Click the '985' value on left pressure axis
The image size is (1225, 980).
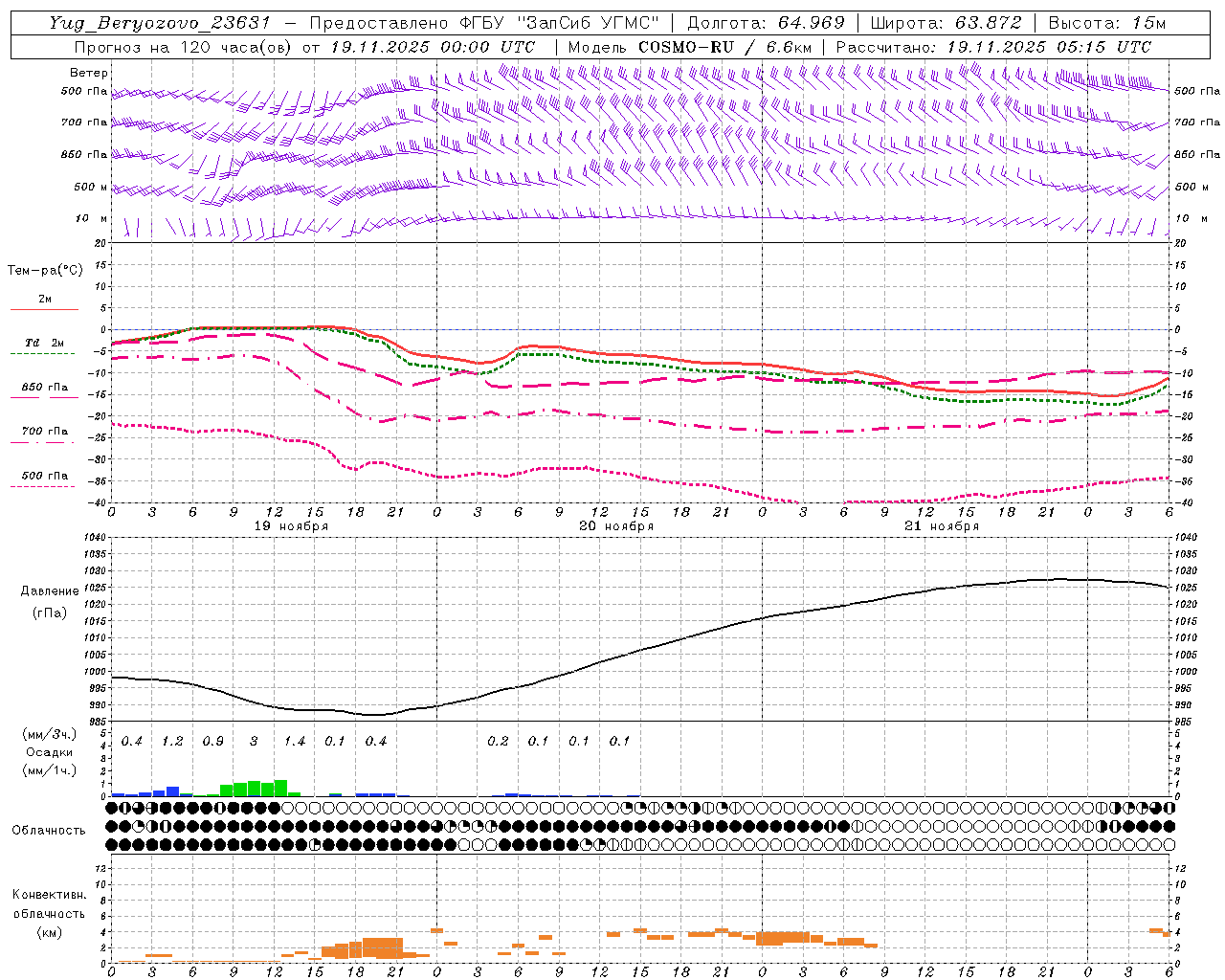point(97,722)
